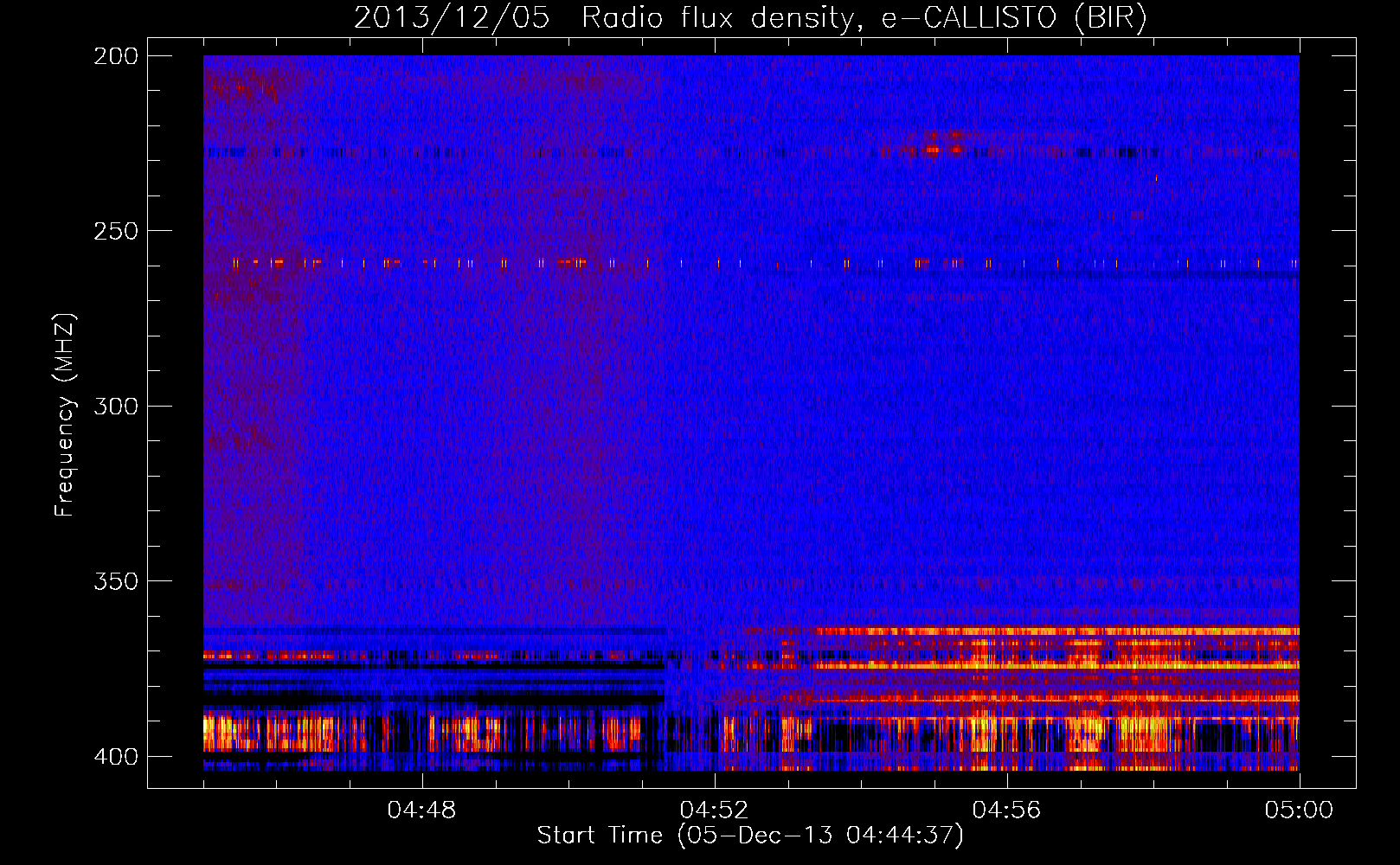Select the 250 frequency axis label
1400x865 pixels.
point(116,231)
